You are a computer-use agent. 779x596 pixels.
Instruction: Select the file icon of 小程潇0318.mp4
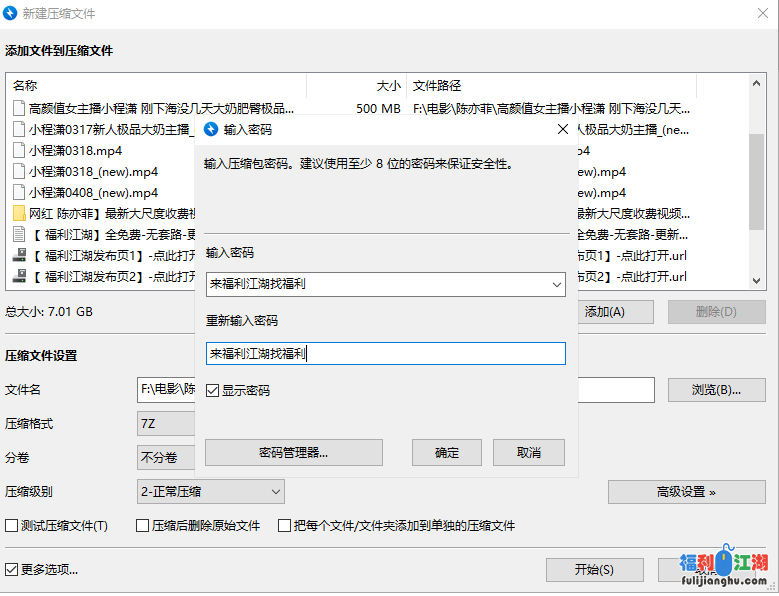tap(19, 150)
